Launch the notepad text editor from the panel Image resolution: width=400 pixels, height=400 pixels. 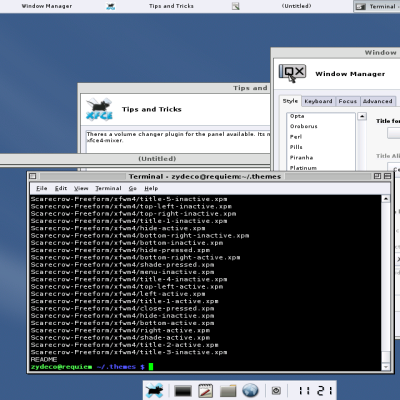click(206, 391)
